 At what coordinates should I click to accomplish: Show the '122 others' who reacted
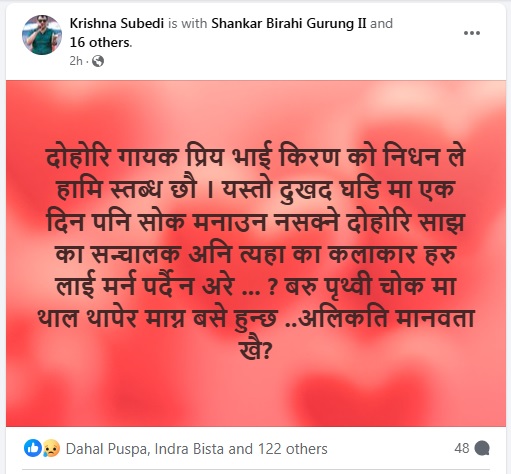pos(293,449)
